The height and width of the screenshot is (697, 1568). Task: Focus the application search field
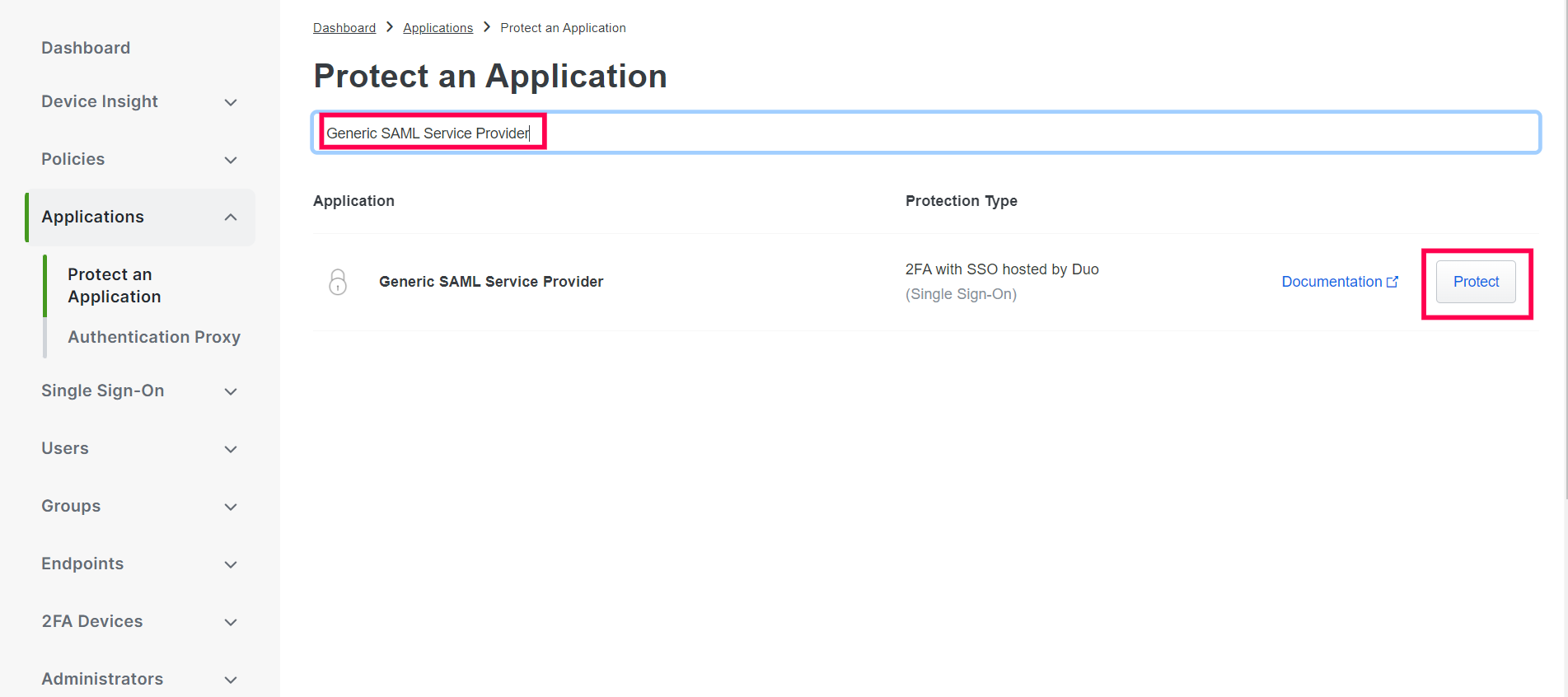(926, 133)
